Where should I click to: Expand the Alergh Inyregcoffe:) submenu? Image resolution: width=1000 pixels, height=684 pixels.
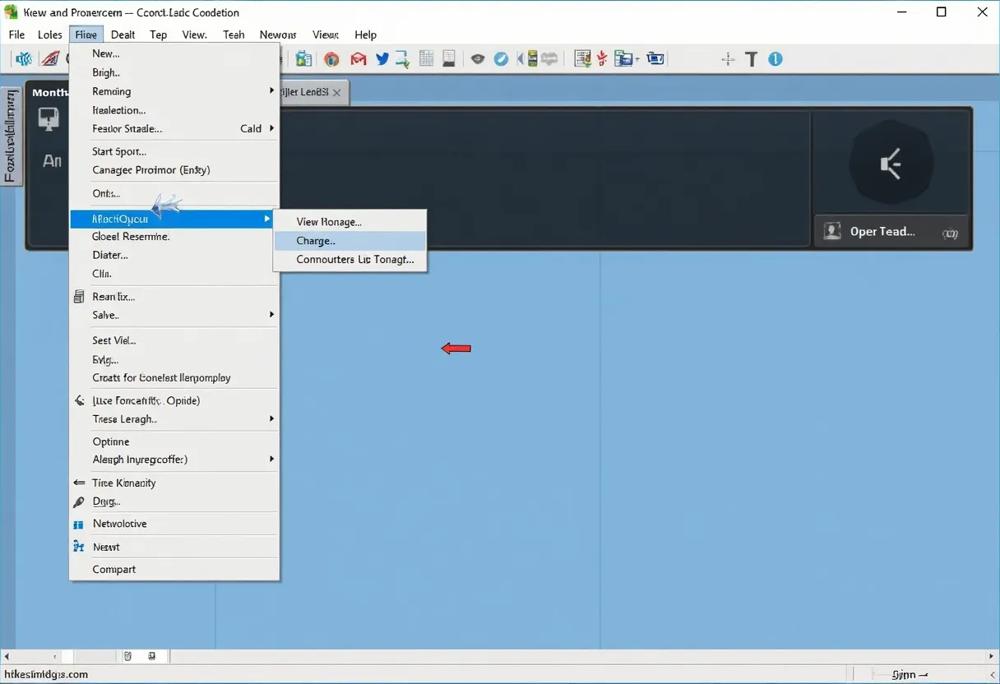coord(174,460)
